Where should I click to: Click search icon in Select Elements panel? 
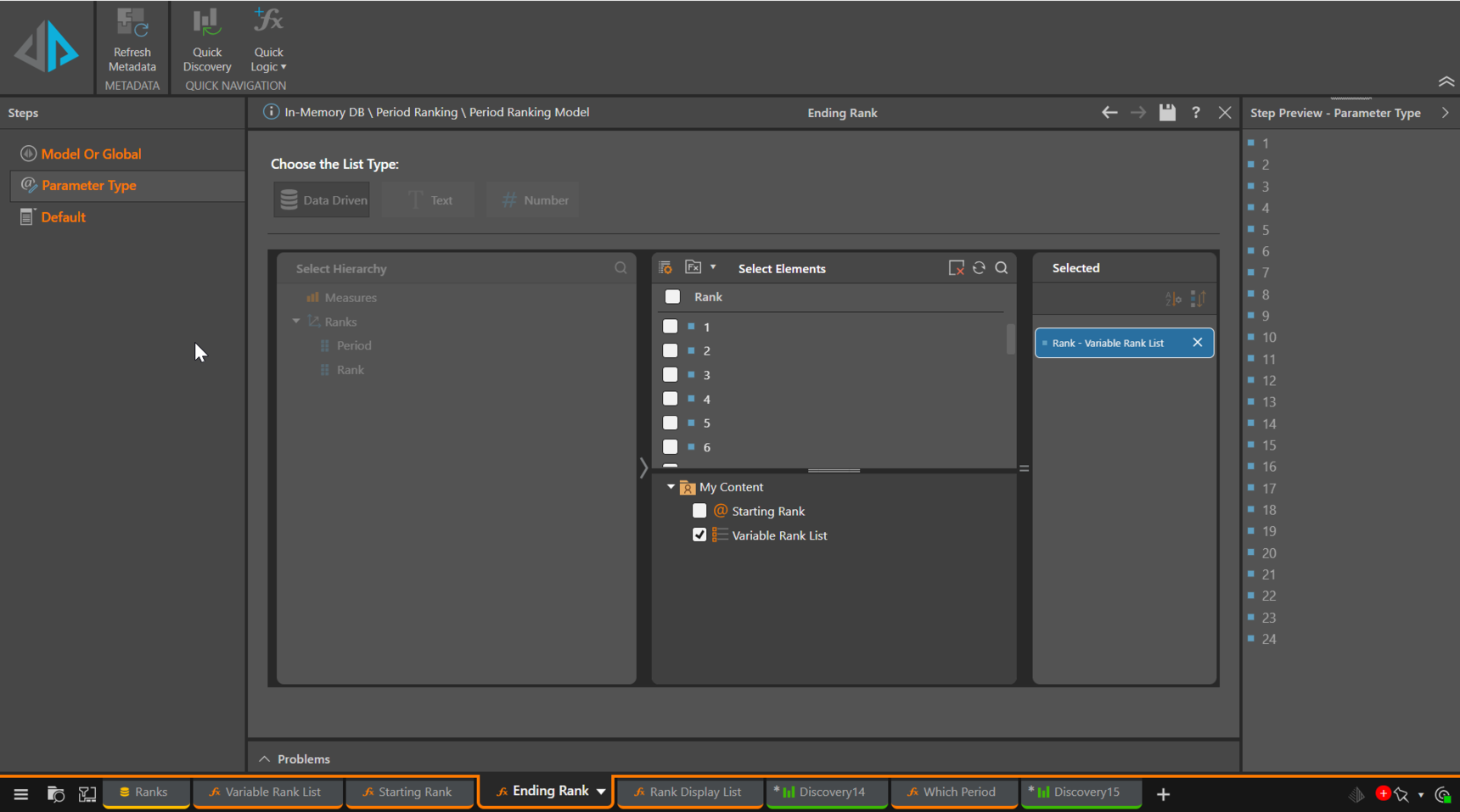1002,268
